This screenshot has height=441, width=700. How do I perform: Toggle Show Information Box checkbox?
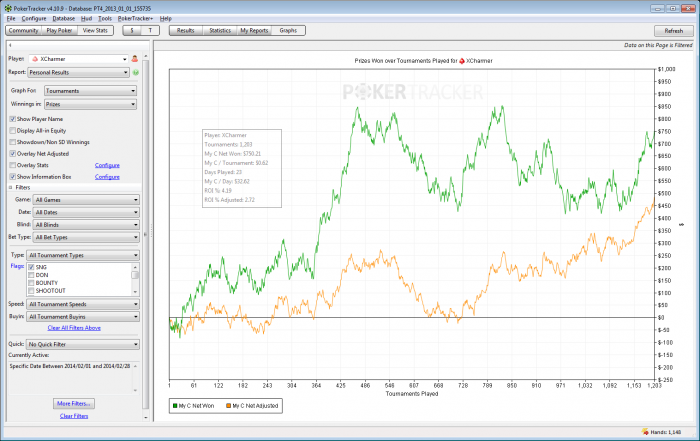(x=12, y=177)
